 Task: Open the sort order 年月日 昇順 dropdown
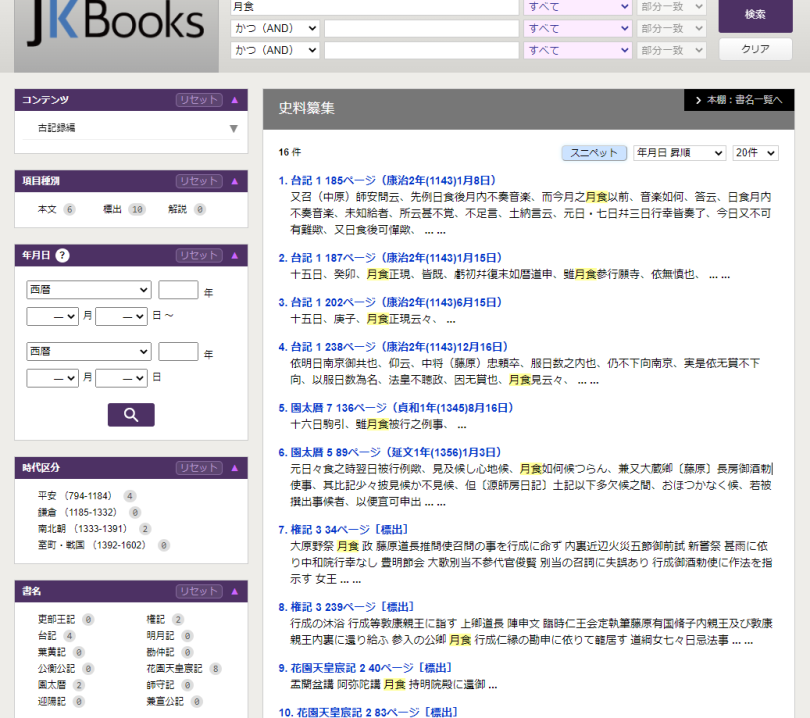click(679, 153)
